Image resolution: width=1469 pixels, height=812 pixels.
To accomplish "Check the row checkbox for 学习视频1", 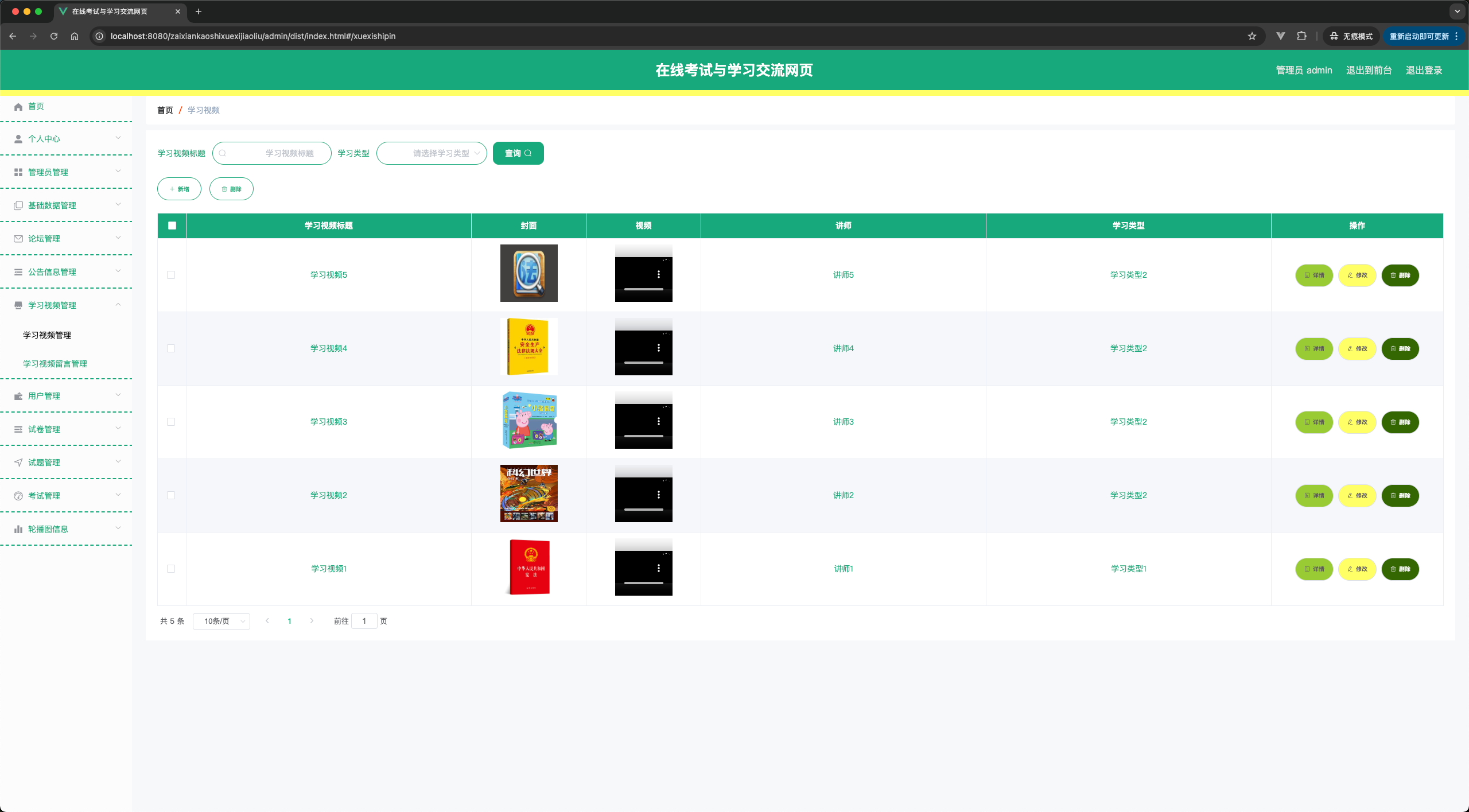I will tap(171, 569).
